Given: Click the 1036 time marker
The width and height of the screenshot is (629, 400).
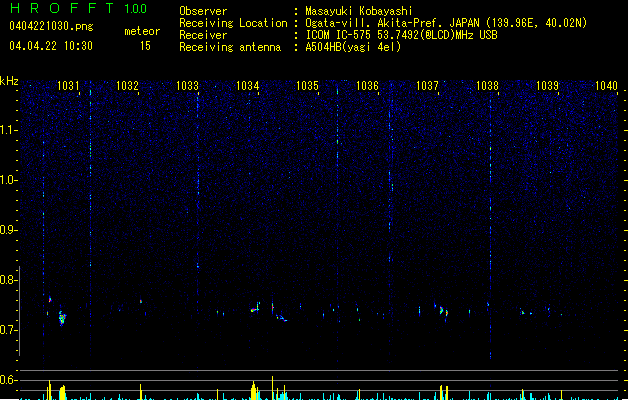Looking at the screenshot, I should (x=367, y=85).
